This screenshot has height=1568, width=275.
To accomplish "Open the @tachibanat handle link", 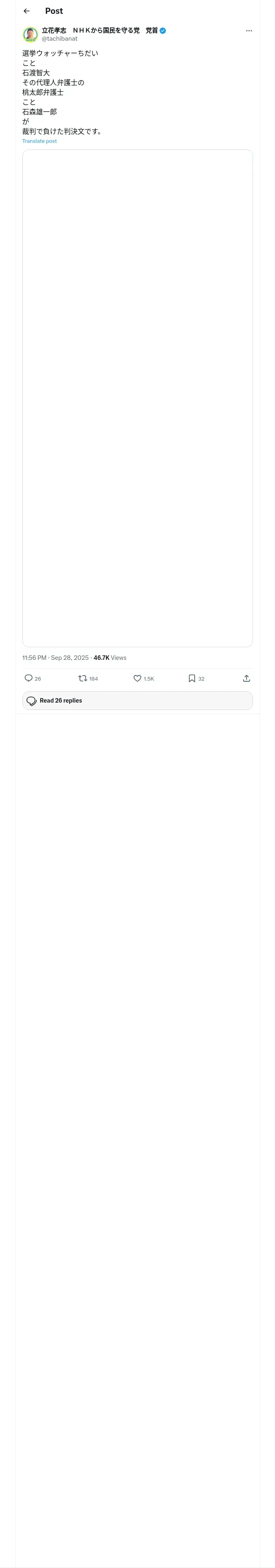I will click(60, 39).
